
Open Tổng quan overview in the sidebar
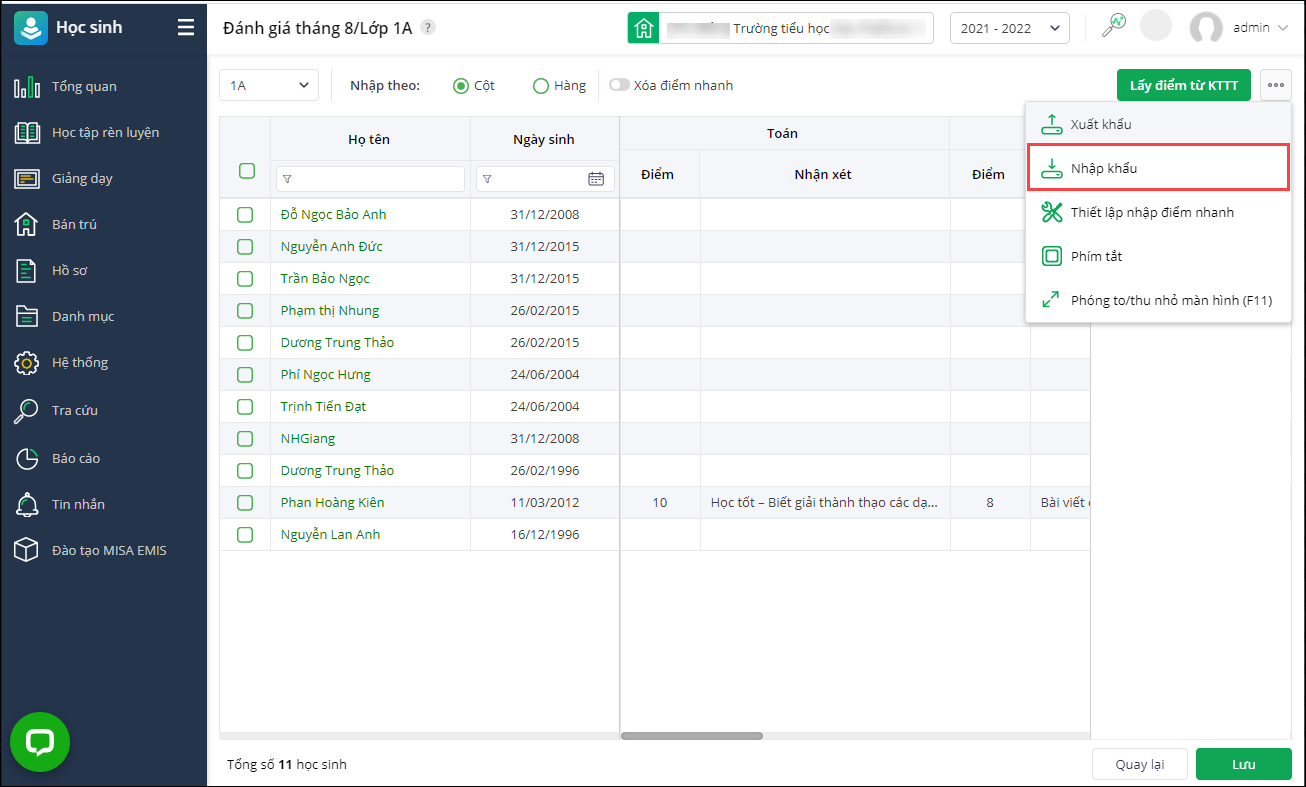pyautogui.click(x=84, y=87)
